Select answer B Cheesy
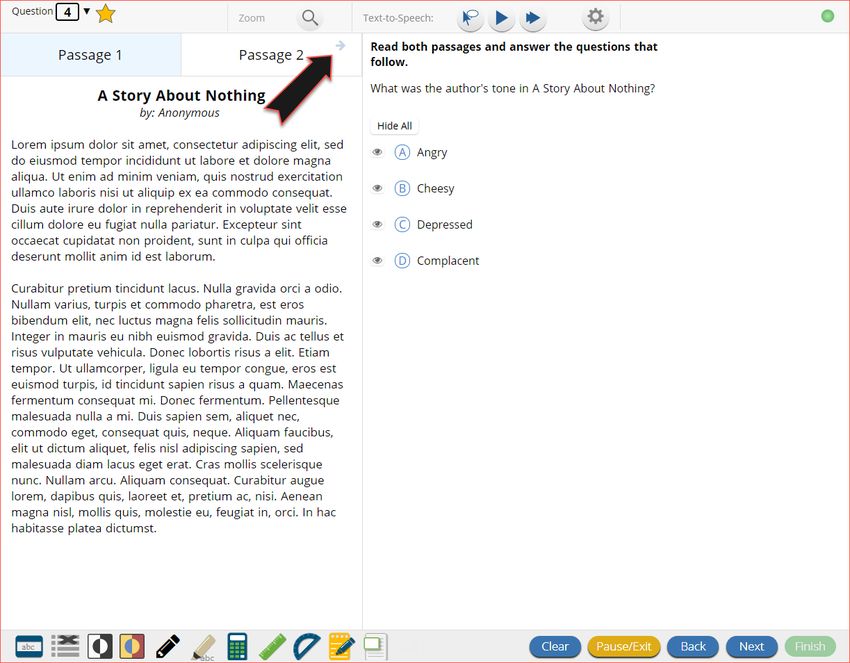This screenshot has height=663, width=850. tap(402, 189)
